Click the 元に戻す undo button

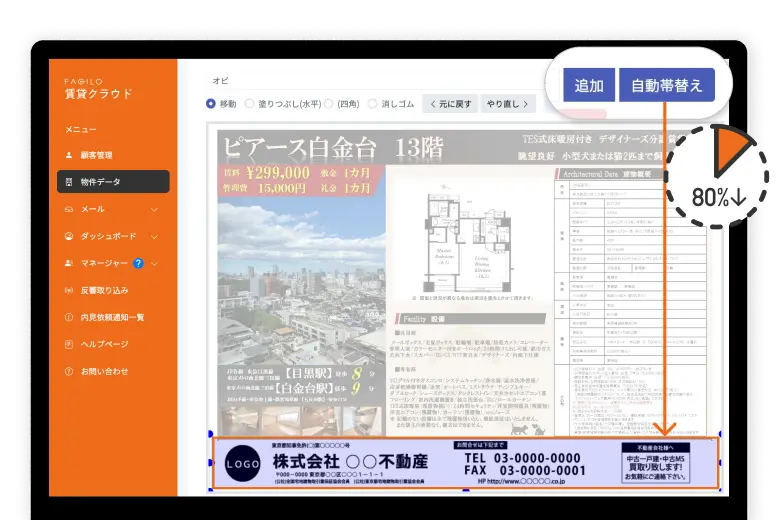coord(450,103)
